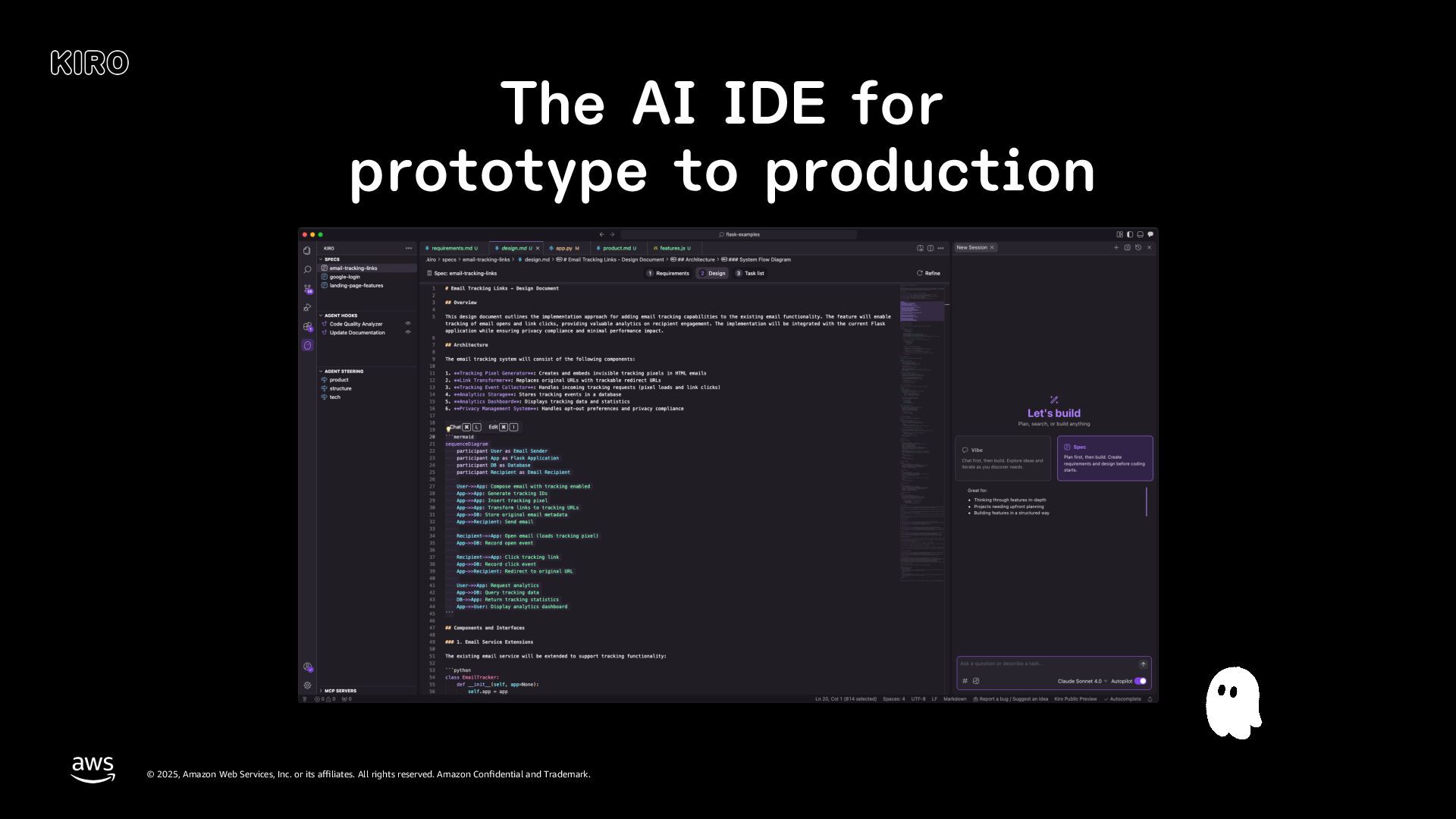The width and height of the screenshot is (1456, 819).
Task: Click the hash context icon in chat input
Action: pyautogui.click(x=965, y=681)
